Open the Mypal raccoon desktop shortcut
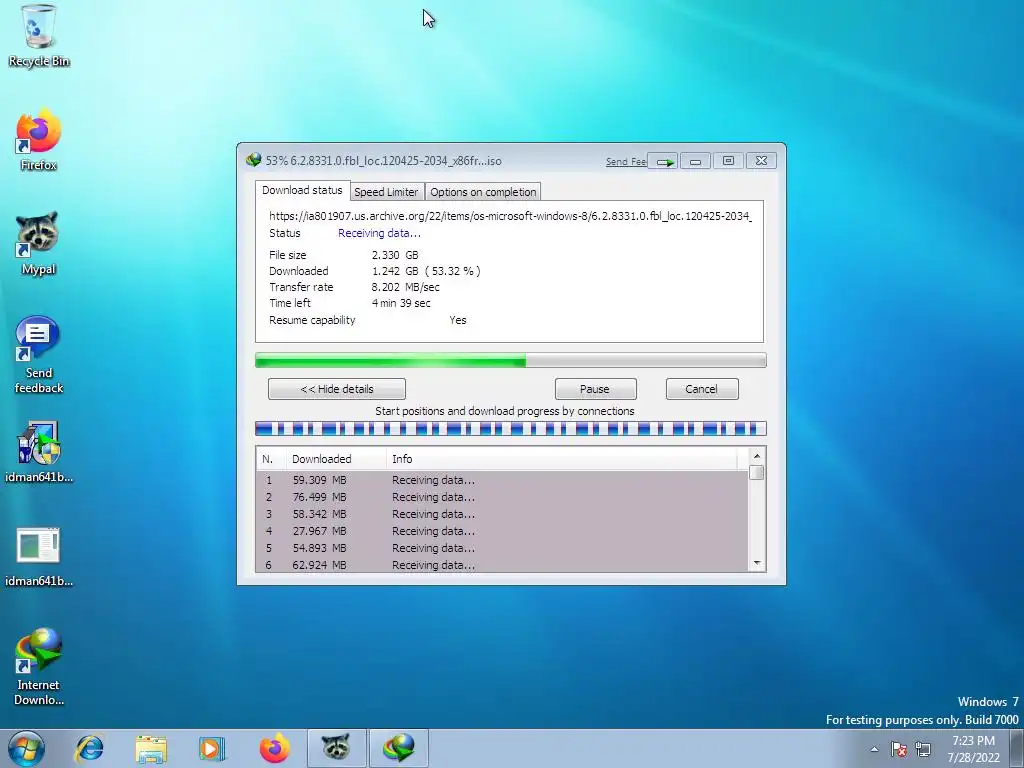 click(39, 244)
